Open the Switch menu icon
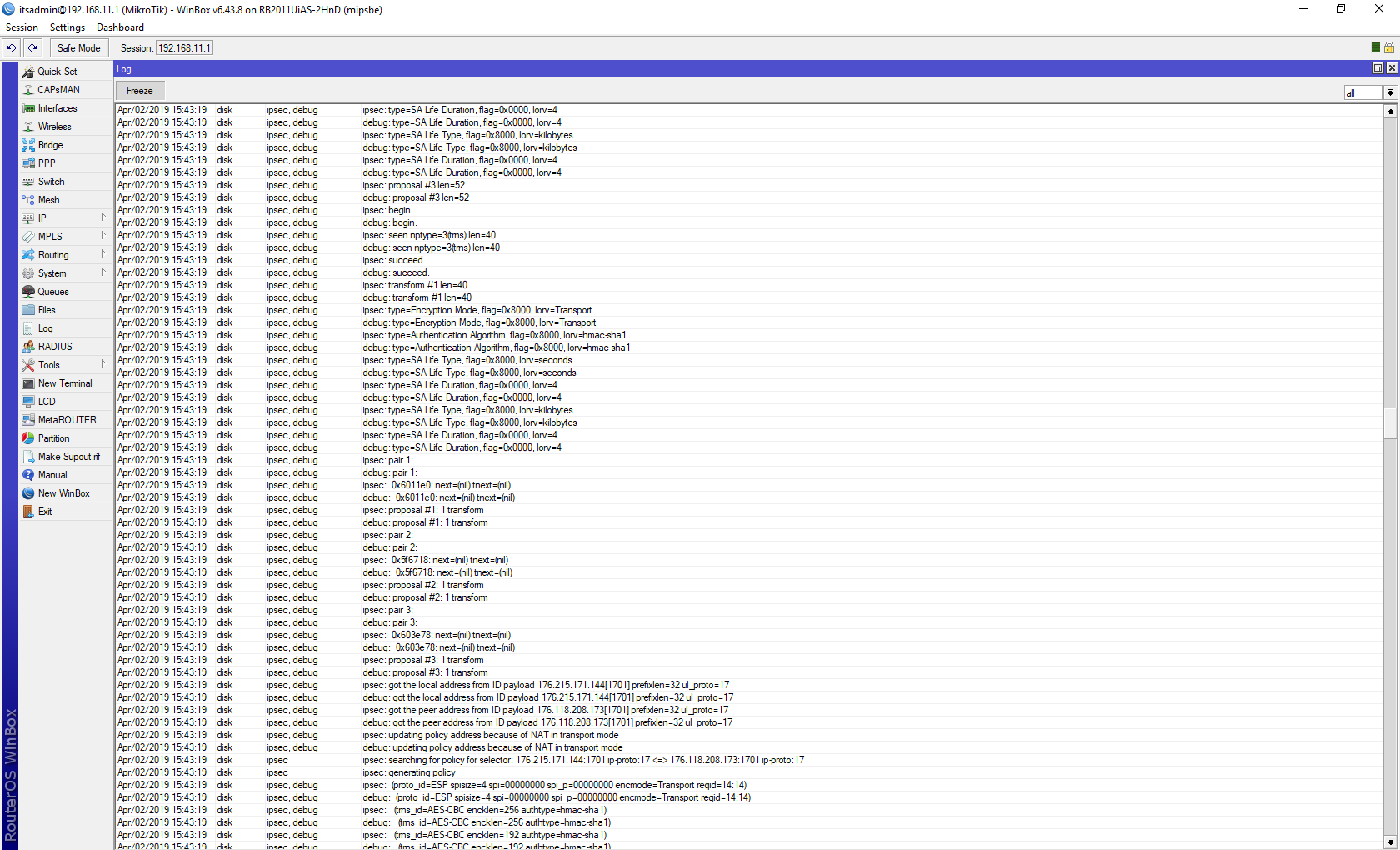The height and width of the screenshot is (850, 1400). point(28,182)
